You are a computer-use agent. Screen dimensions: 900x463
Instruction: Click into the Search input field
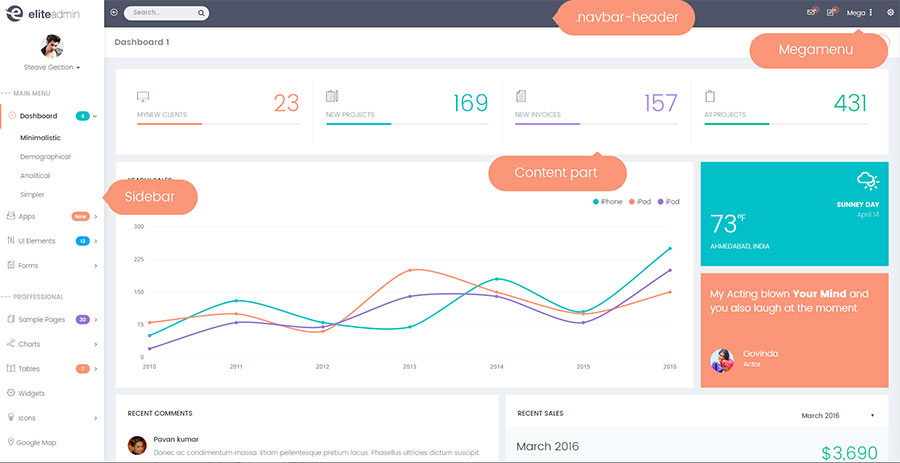pos(160,13)
